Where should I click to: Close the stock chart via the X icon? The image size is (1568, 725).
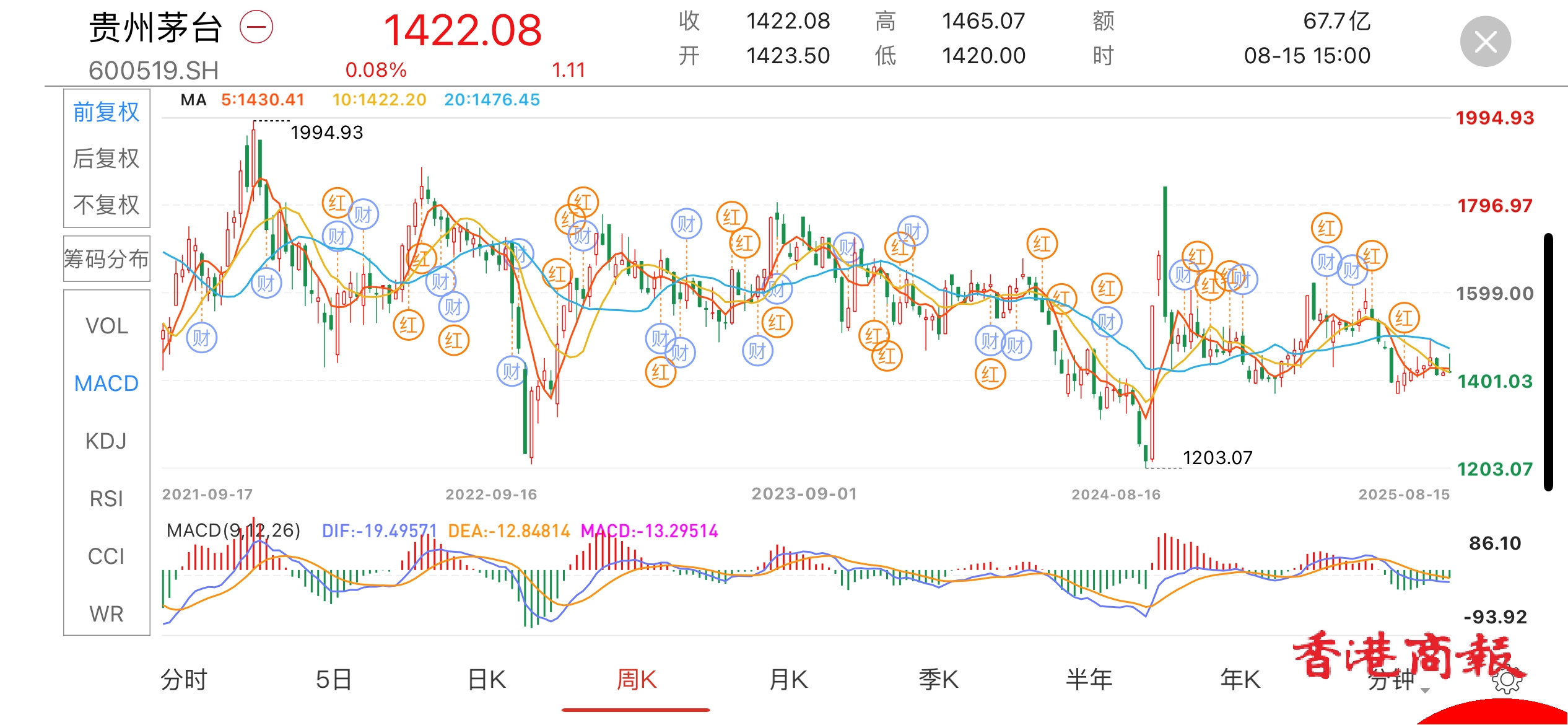(1486, 40)
